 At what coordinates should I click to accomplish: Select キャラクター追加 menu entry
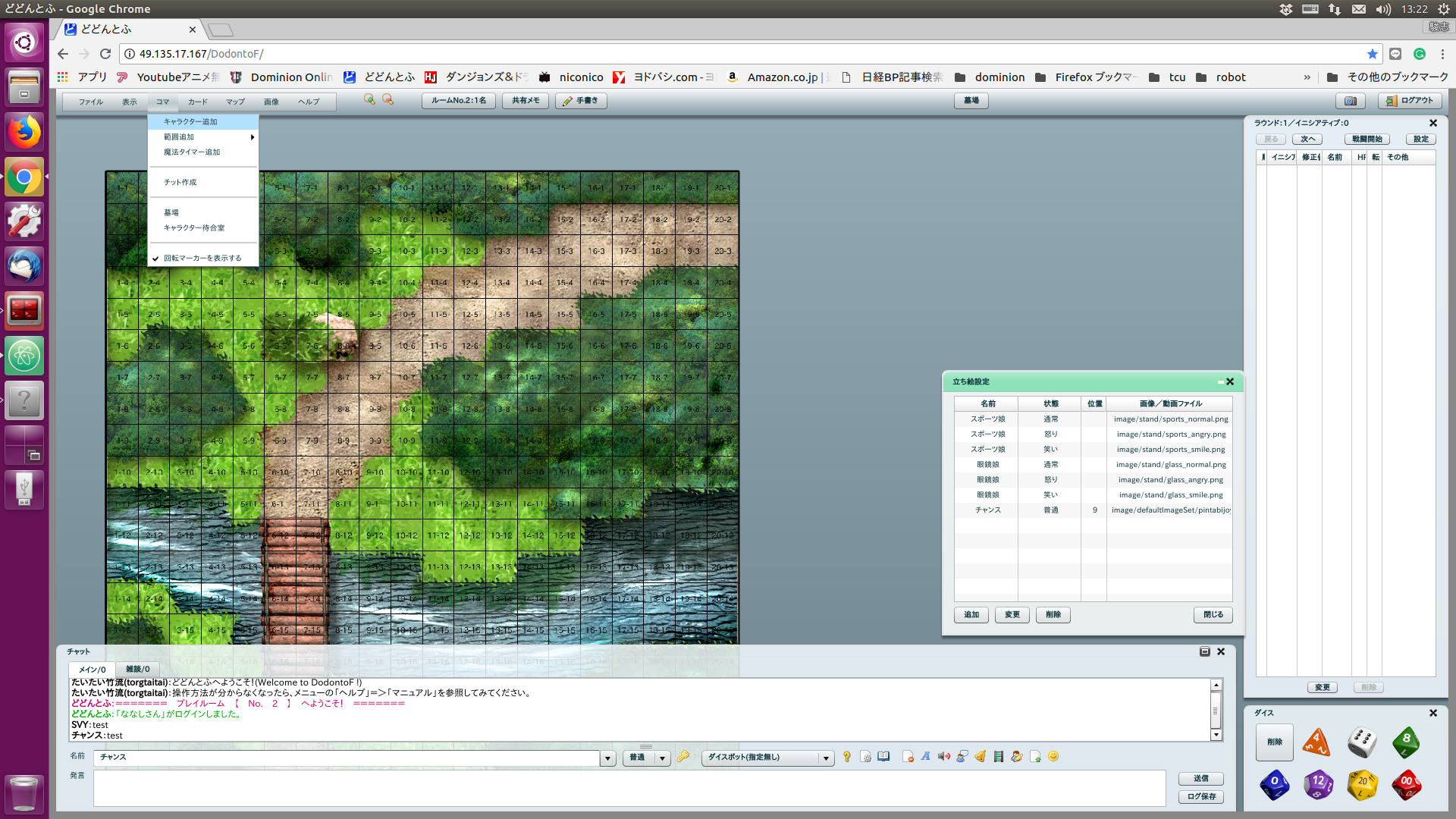click(191, 122)
